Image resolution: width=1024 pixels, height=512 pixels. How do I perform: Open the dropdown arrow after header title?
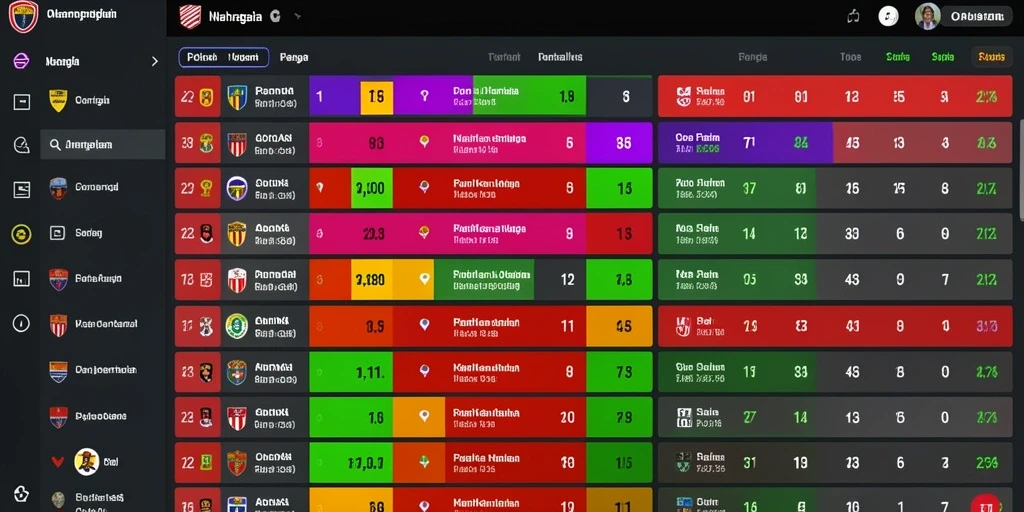297,17
